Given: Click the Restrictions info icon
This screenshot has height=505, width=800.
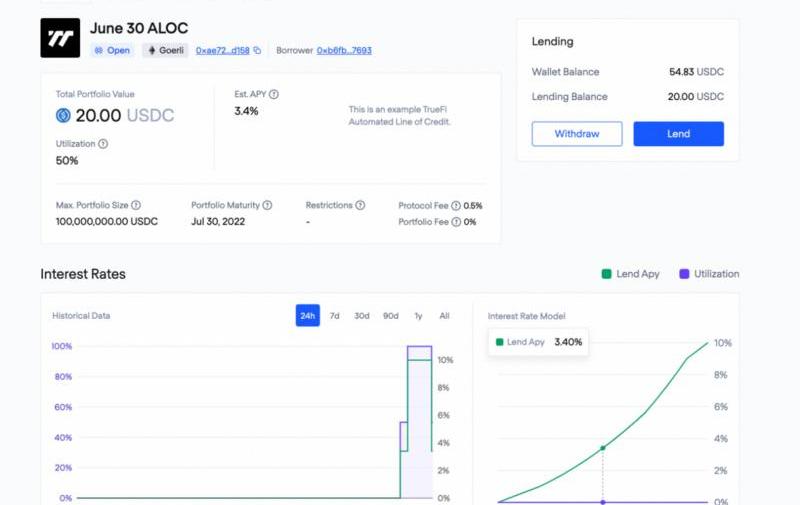Looking at the screenshot, I should pos(360,205).
